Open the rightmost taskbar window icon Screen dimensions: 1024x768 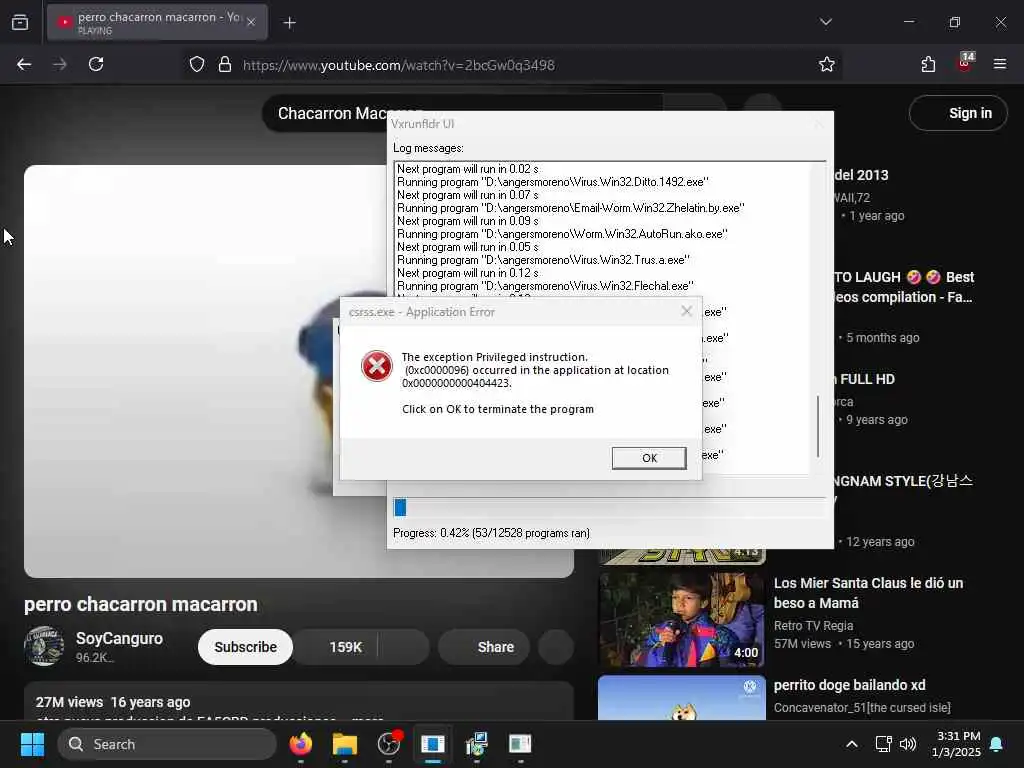coord(520,744)
